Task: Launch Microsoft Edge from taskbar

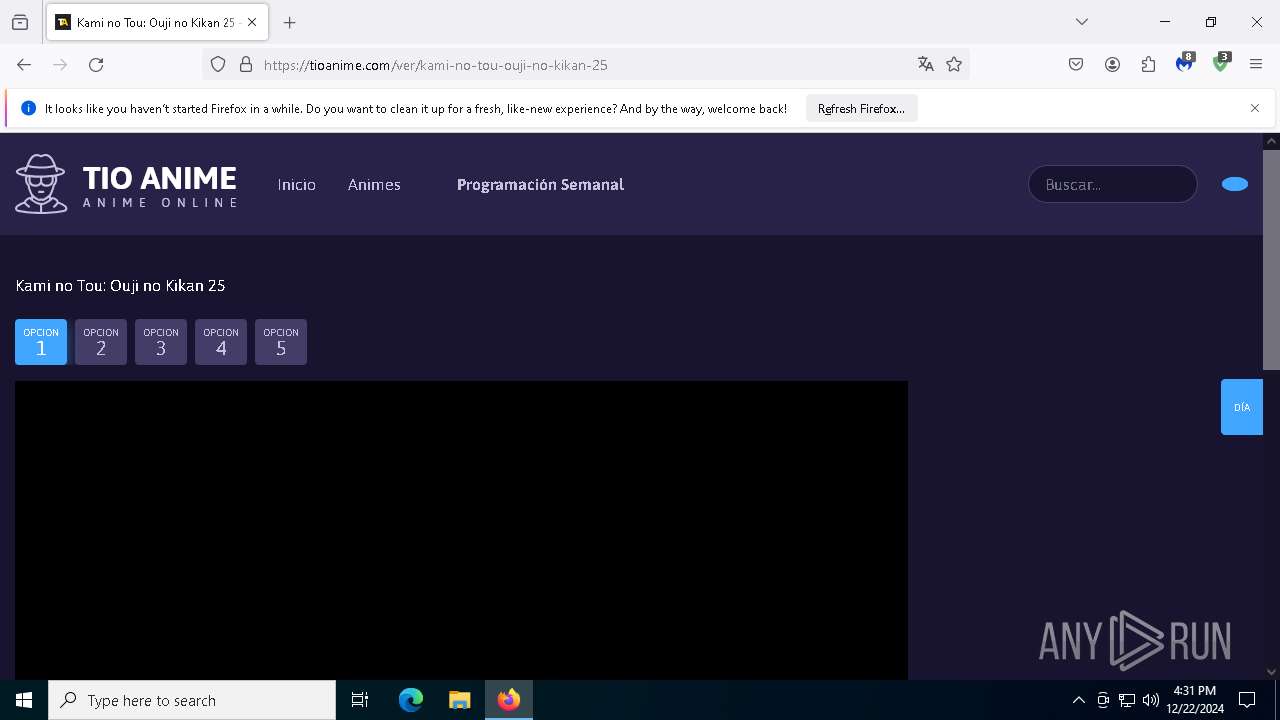Action: point(411,700)
